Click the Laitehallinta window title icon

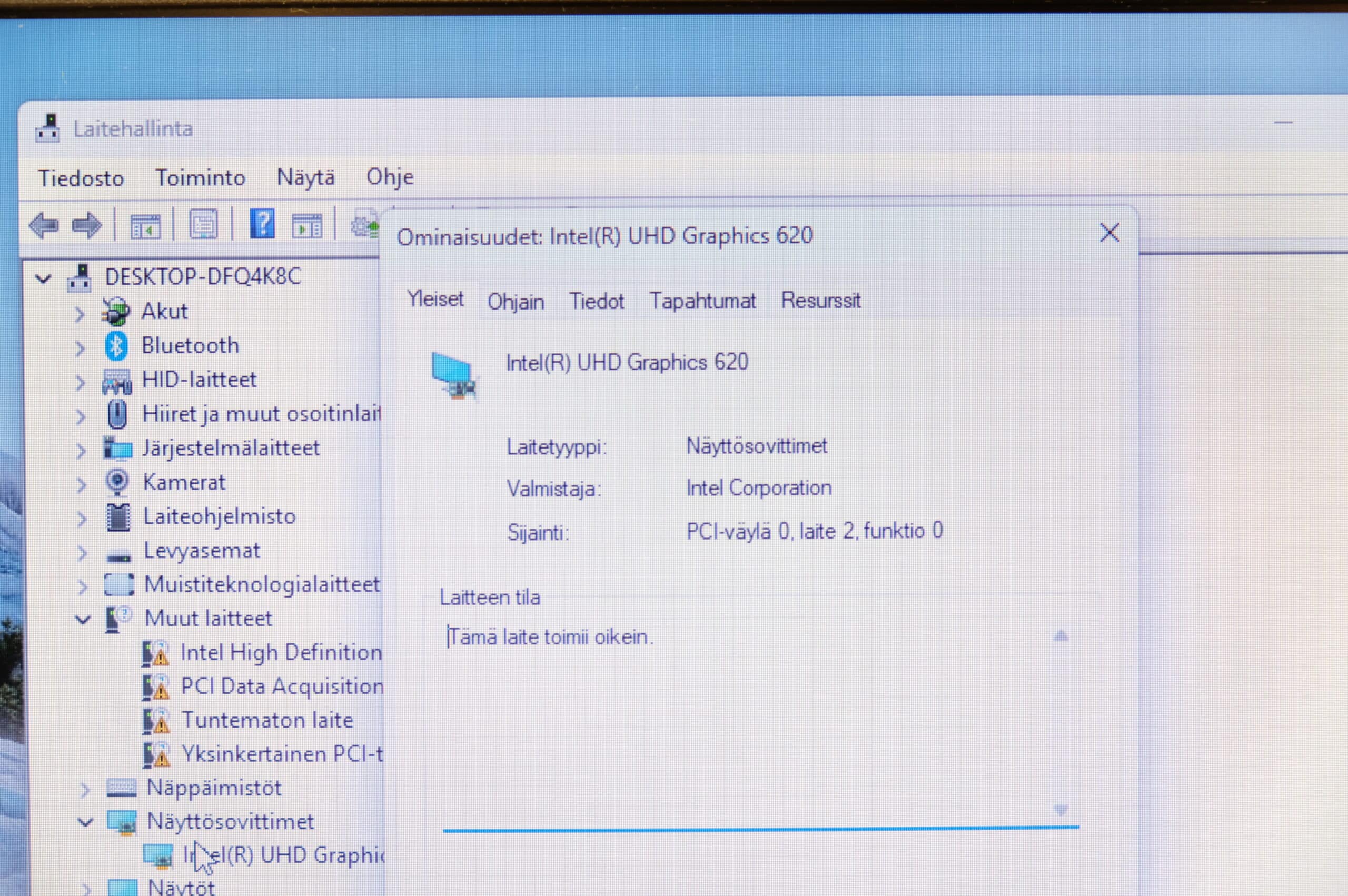[48, 127]
